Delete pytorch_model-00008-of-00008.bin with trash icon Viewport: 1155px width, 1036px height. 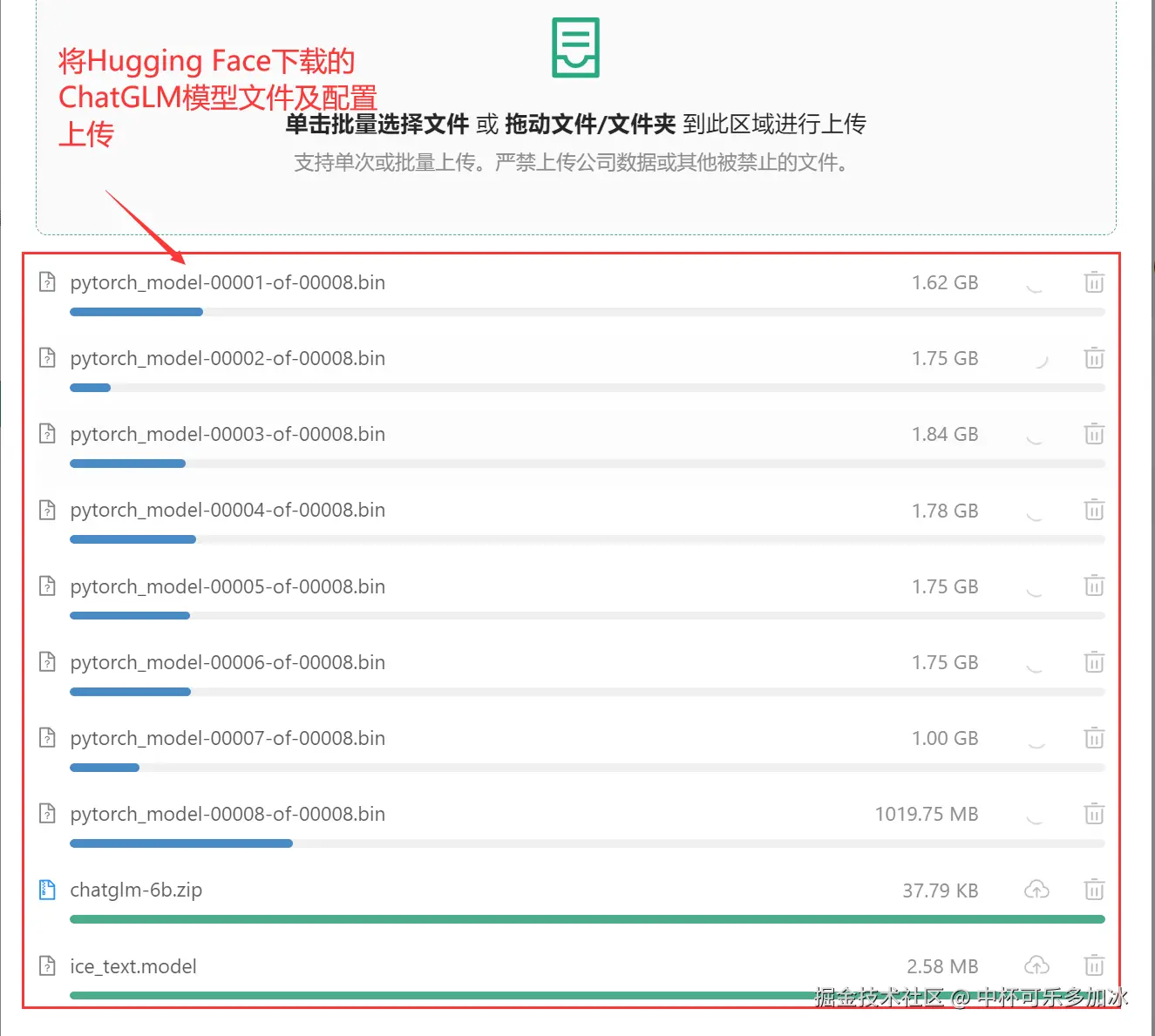pos(1094,814)
